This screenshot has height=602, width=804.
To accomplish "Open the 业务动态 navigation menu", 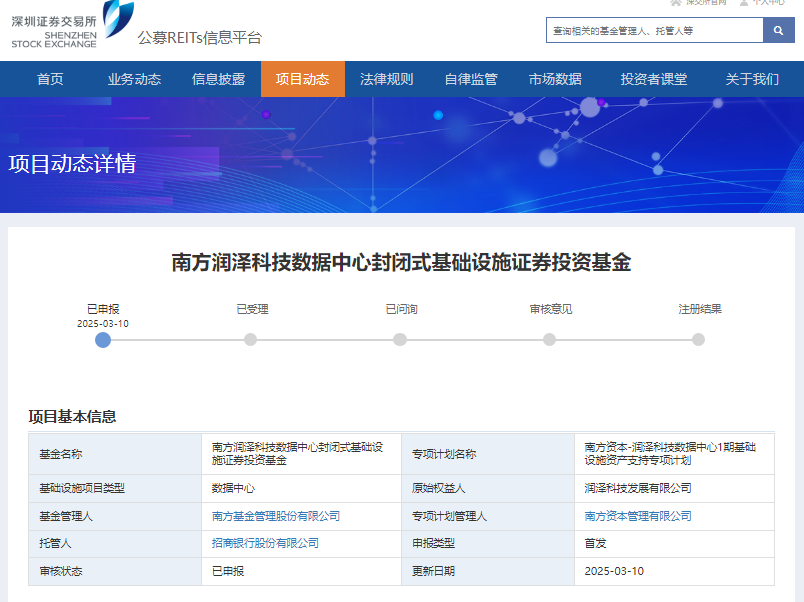I will pos(134,80).
